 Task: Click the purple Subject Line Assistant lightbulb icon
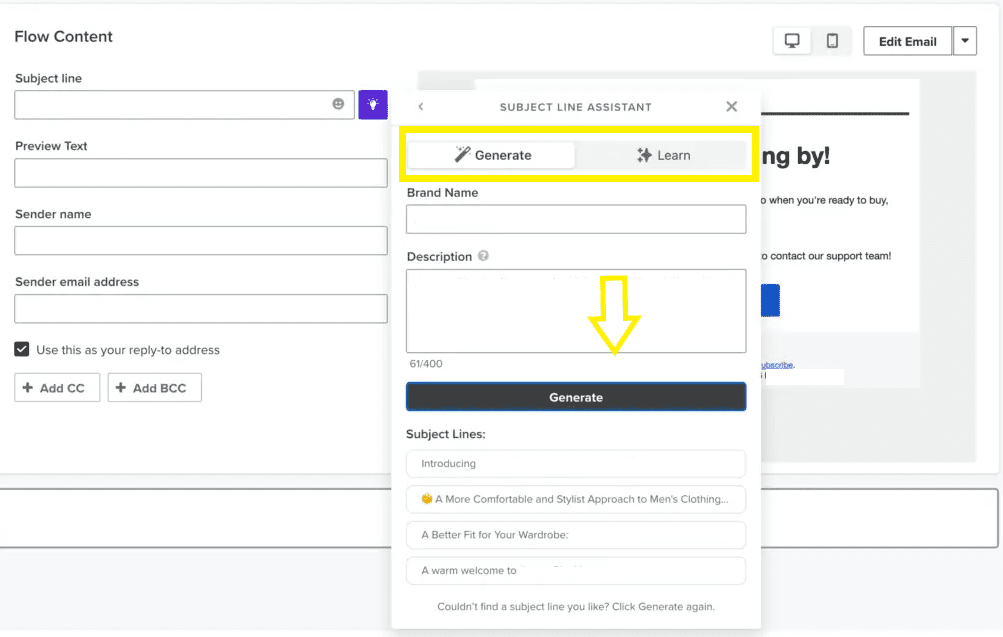pyautogui.click(x=373, y=104)
